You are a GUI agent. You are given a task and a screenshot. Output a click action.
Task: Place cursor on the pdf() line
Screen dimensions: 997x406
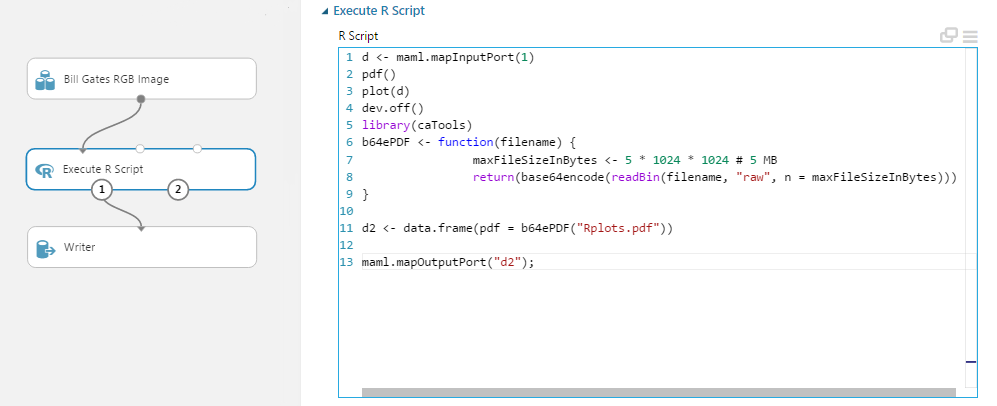(379, 74)
